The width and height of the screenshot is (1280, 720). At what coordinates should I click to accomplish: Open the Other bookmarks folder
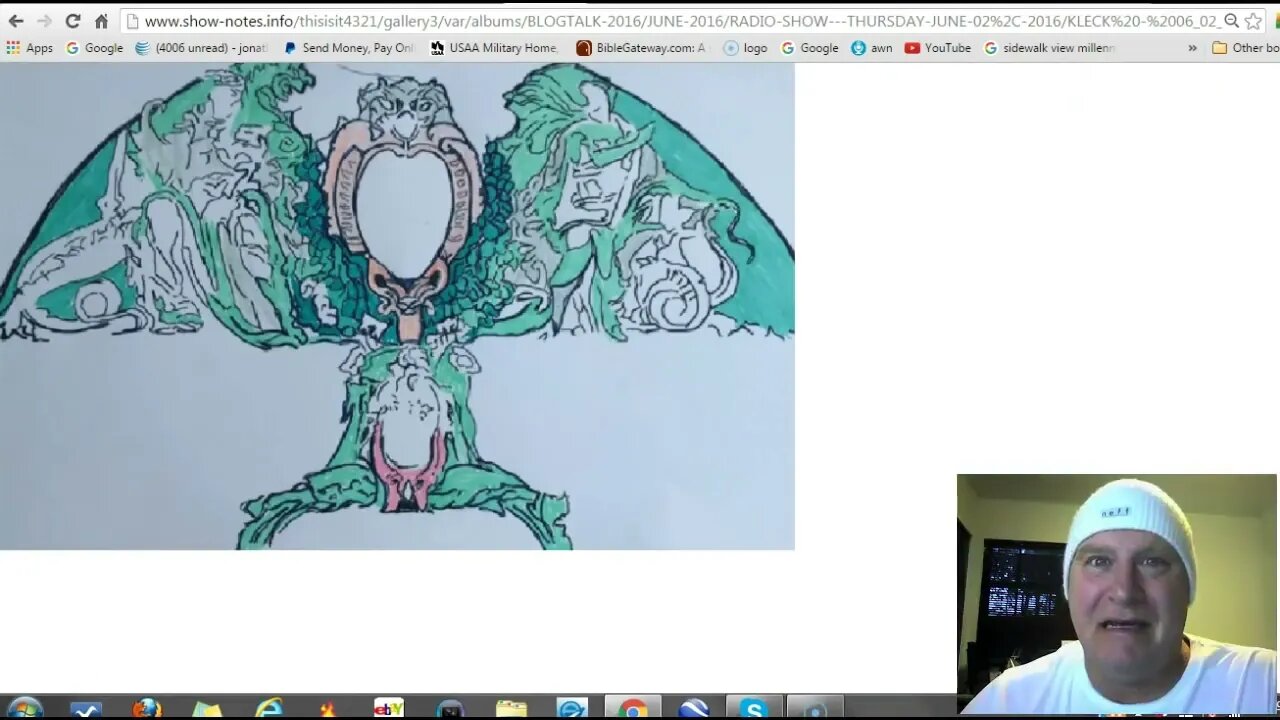coord(1245,48)
